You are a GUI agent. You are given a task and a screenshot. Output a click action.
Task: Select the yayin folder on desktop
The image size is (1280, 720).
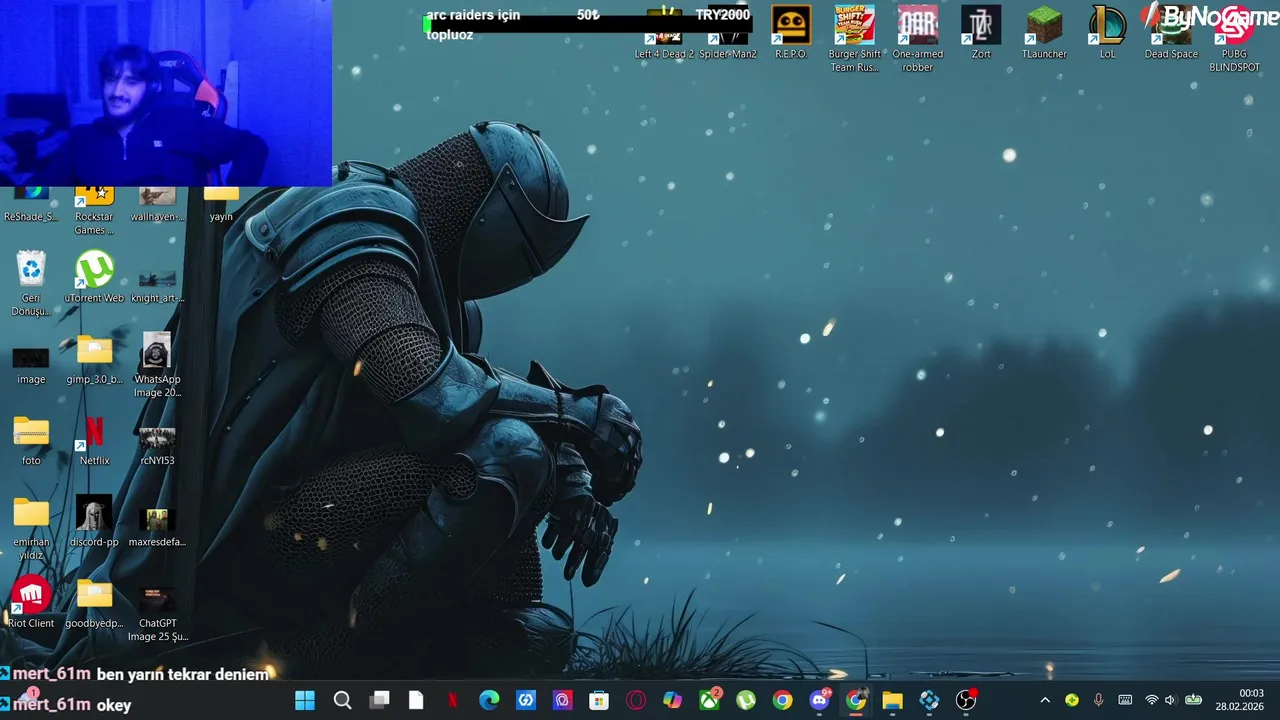coord(221,204)
